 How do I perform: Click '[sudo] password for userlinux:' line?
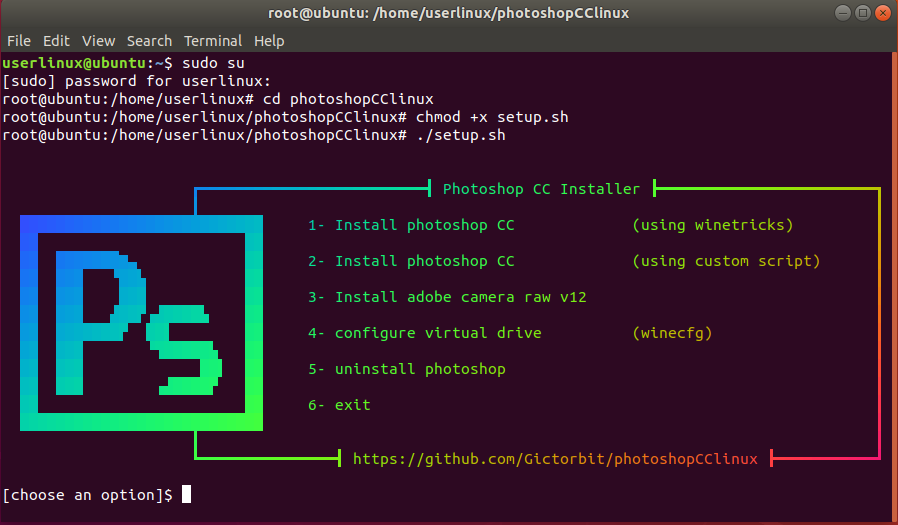coord(136,81)
